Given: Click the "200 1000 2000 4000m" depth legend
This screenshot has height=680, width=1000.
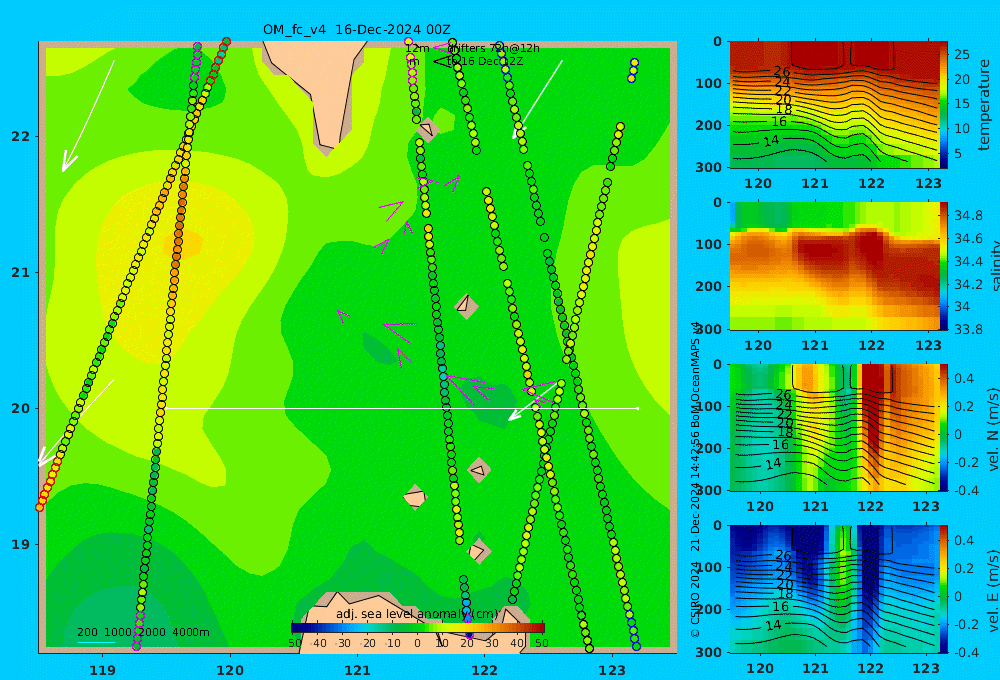Looking at the screenshot, I should (x=143, y=632).
